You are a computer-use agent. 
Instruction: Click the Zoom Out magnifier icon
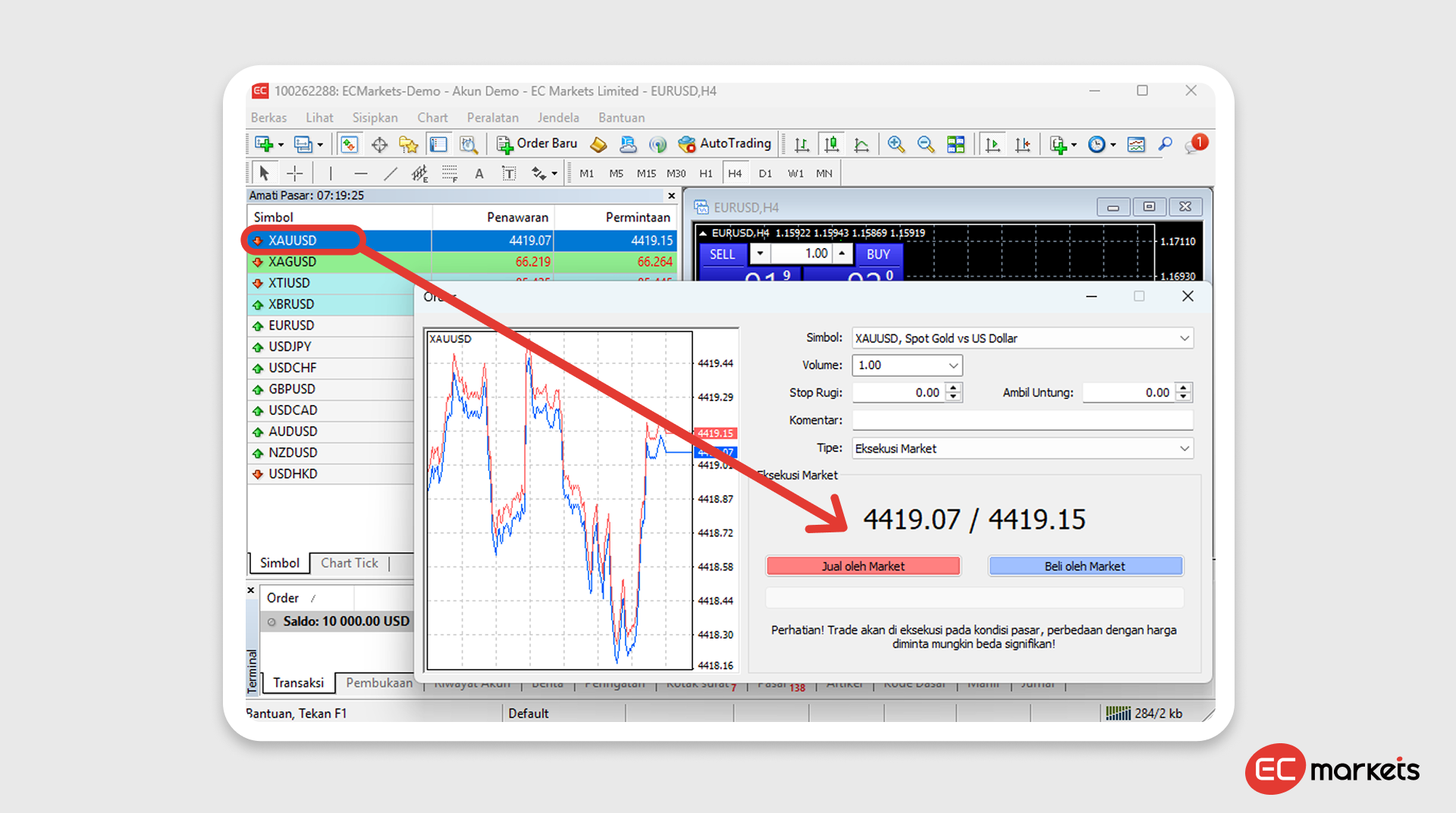click(926, 144)
